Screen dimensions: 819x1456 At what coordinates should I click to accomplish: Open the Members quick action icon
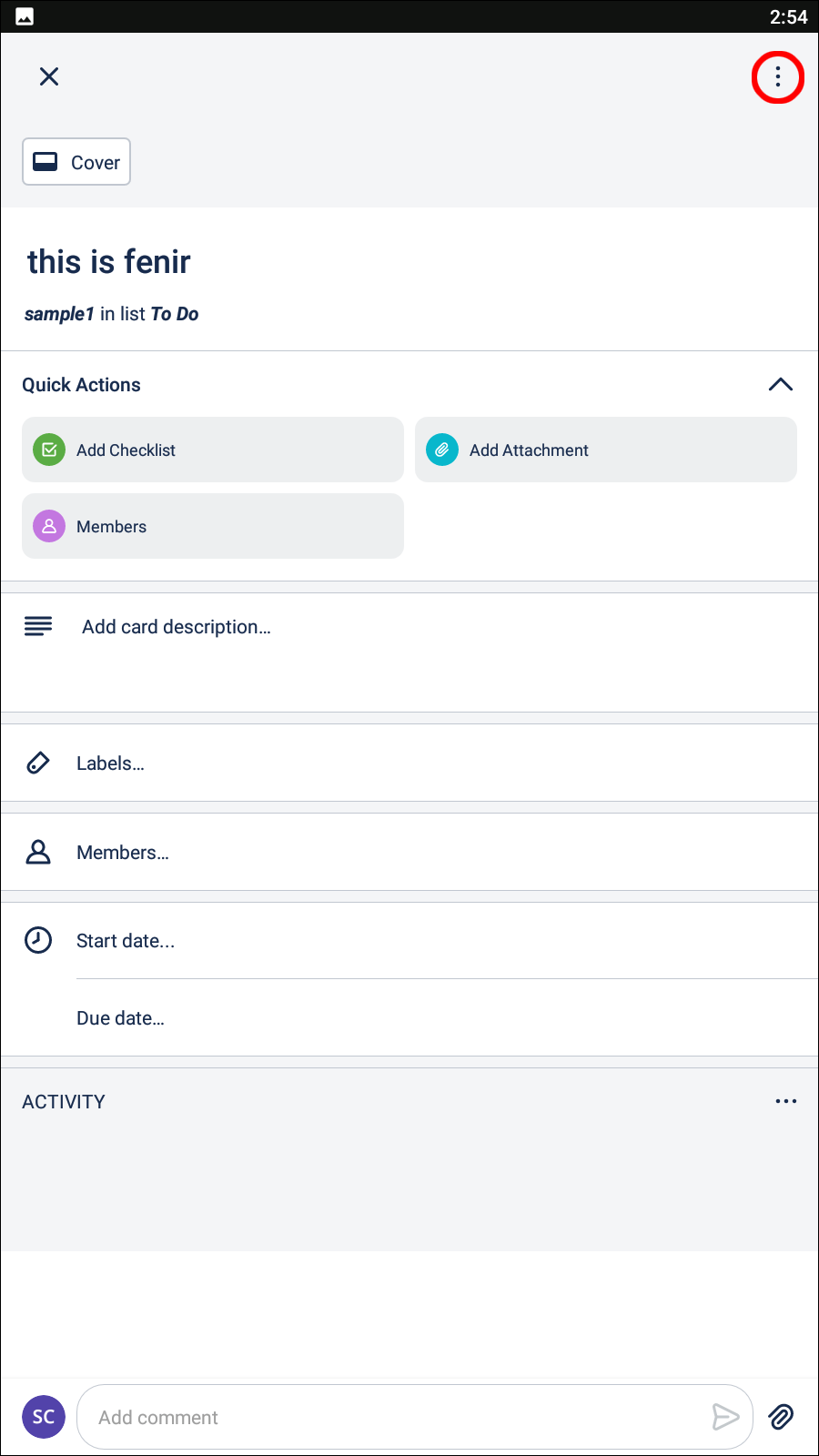pyautogui.click(x=49, y=526)
